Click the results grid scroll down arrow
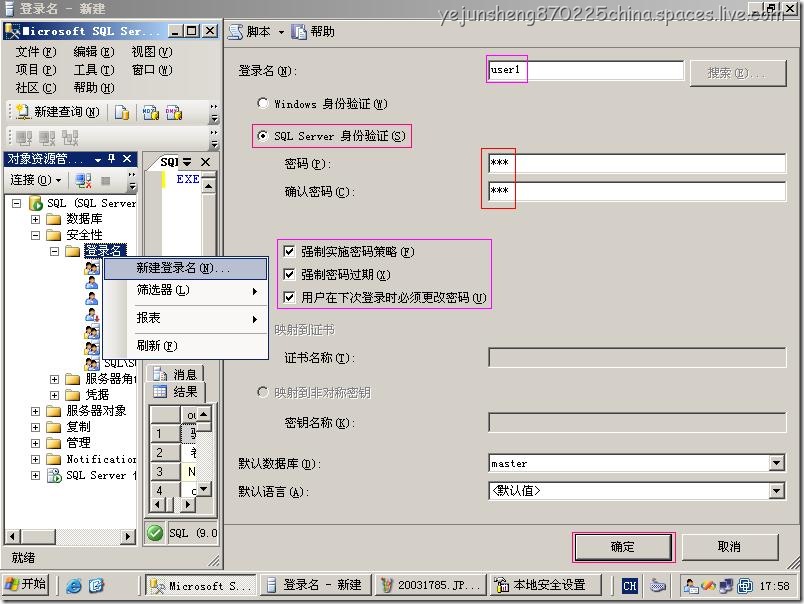This screenshot has width=804, height=604. [x=204, y=489]
